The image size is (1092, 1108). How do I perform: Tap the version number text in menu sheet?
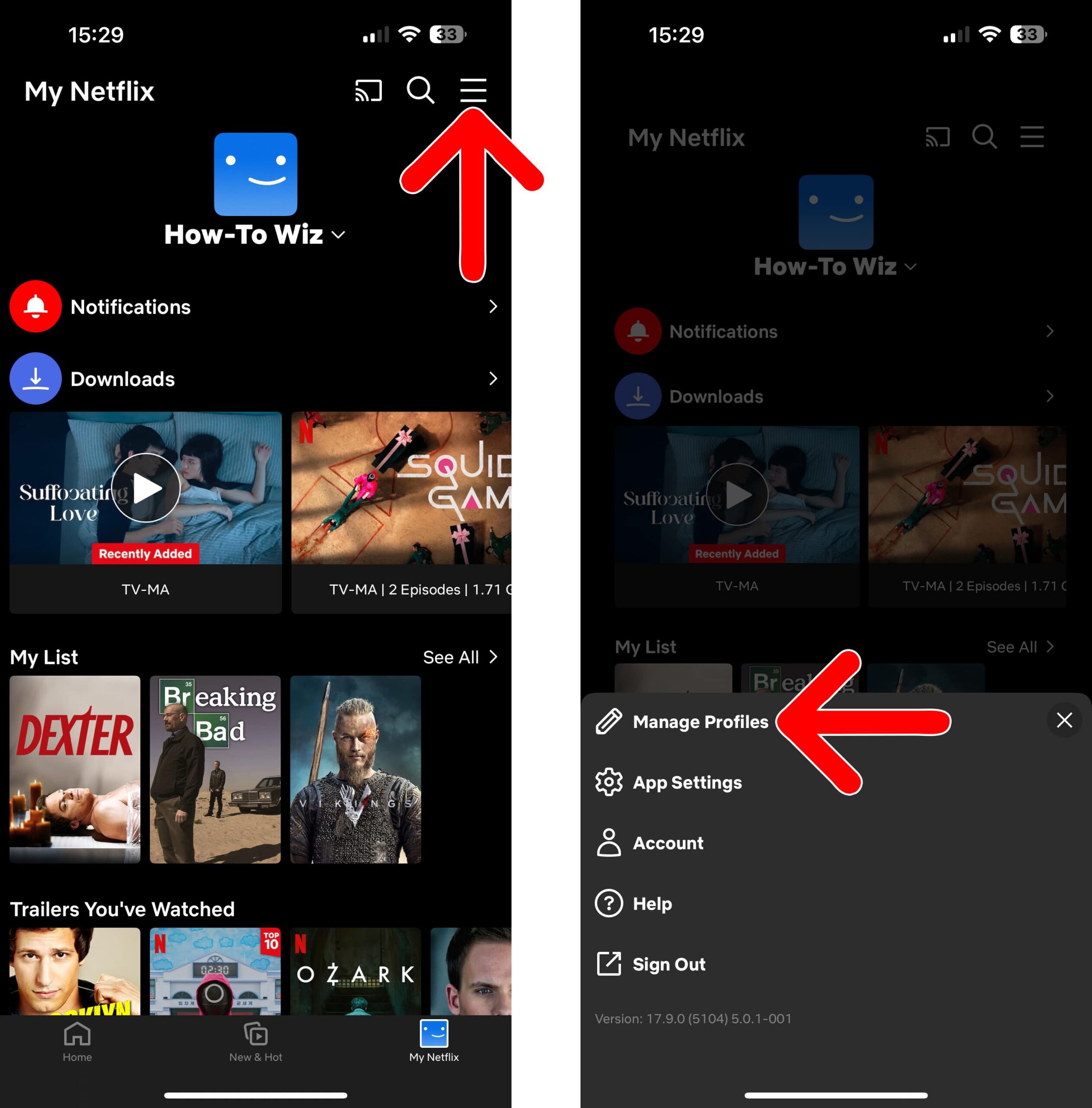693,1018
